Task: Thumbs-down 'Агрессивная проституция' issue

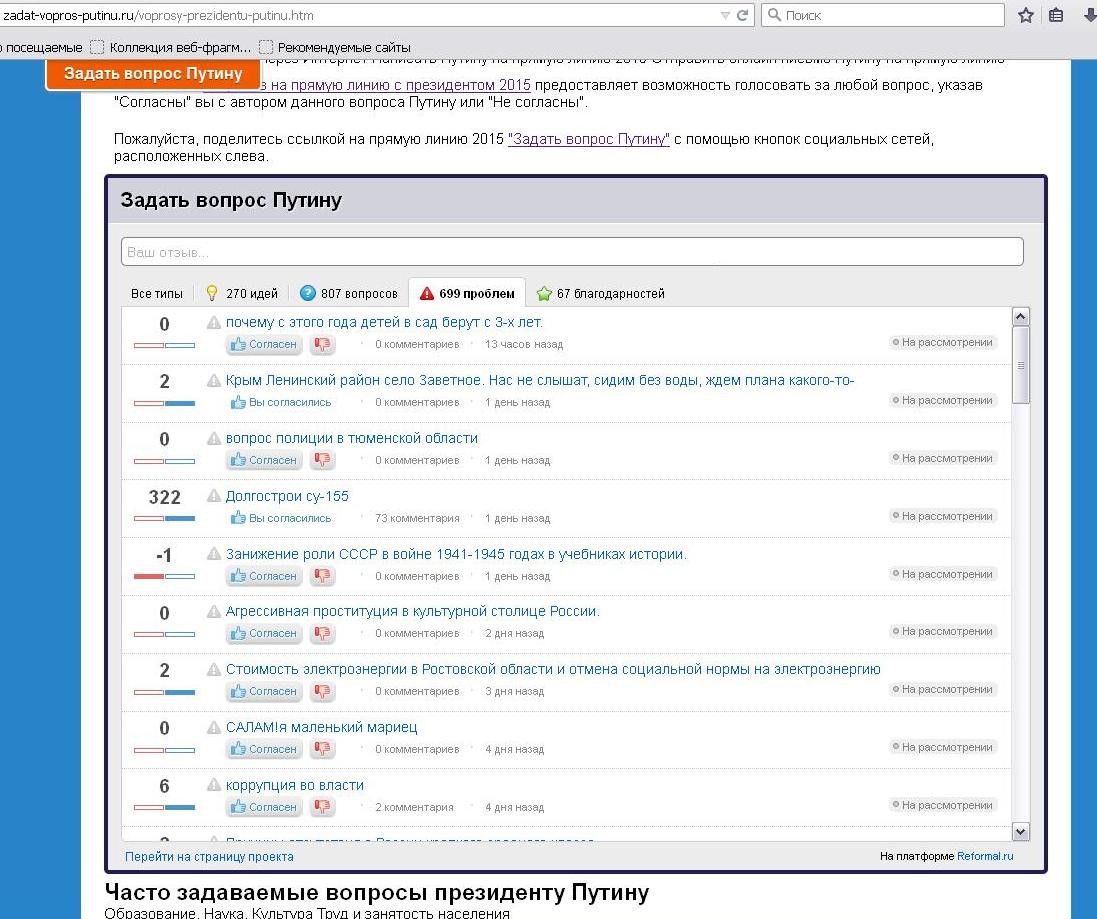Action: [x=323, y=634]
